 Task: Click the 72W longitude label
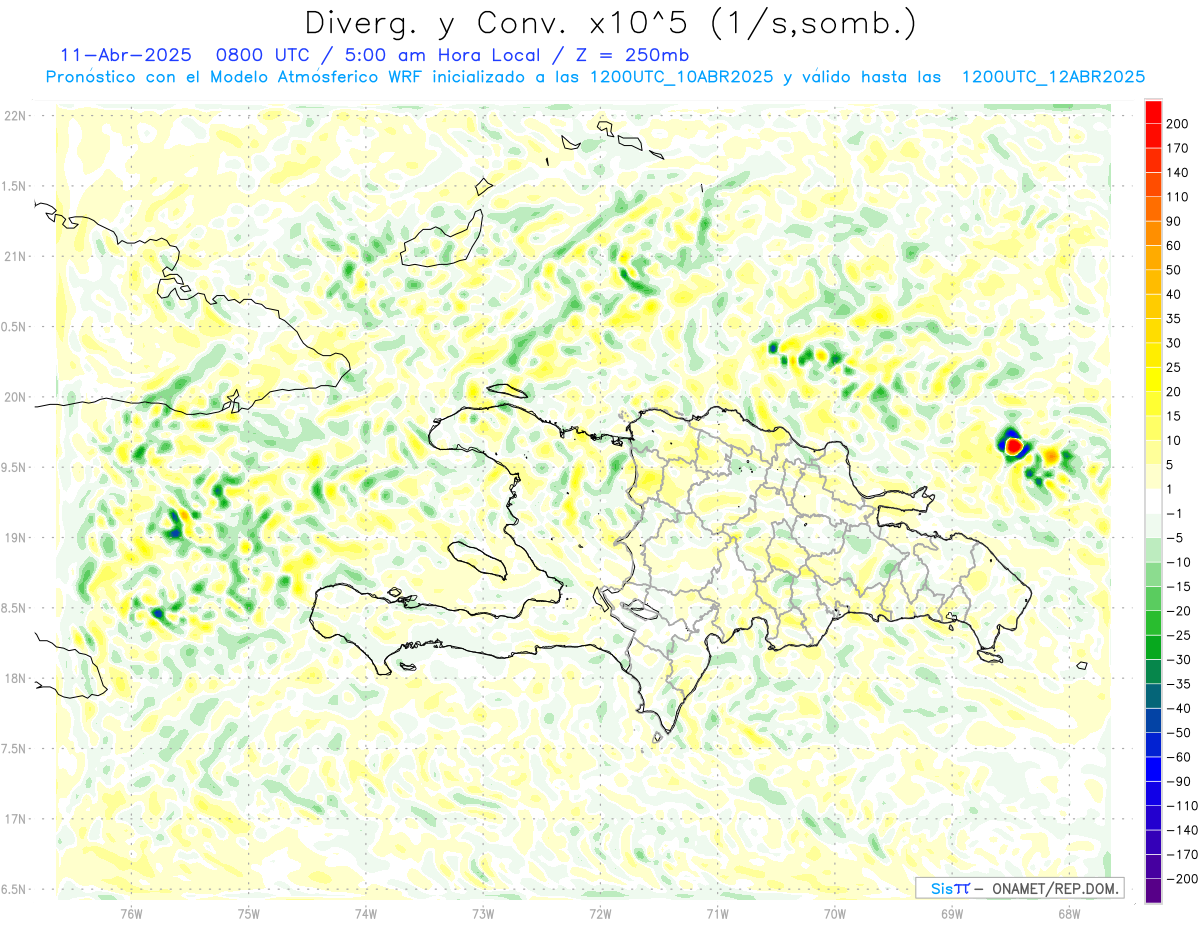point(600,912)
